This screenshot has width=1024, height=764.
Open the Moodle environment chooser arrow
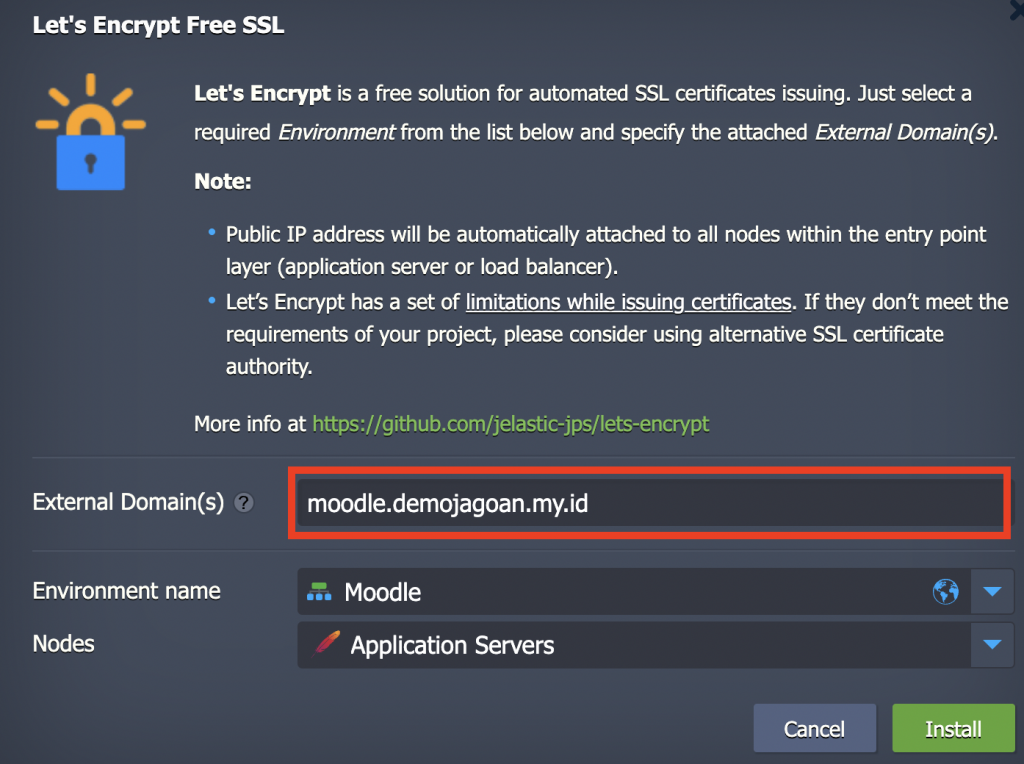point(992,591)
